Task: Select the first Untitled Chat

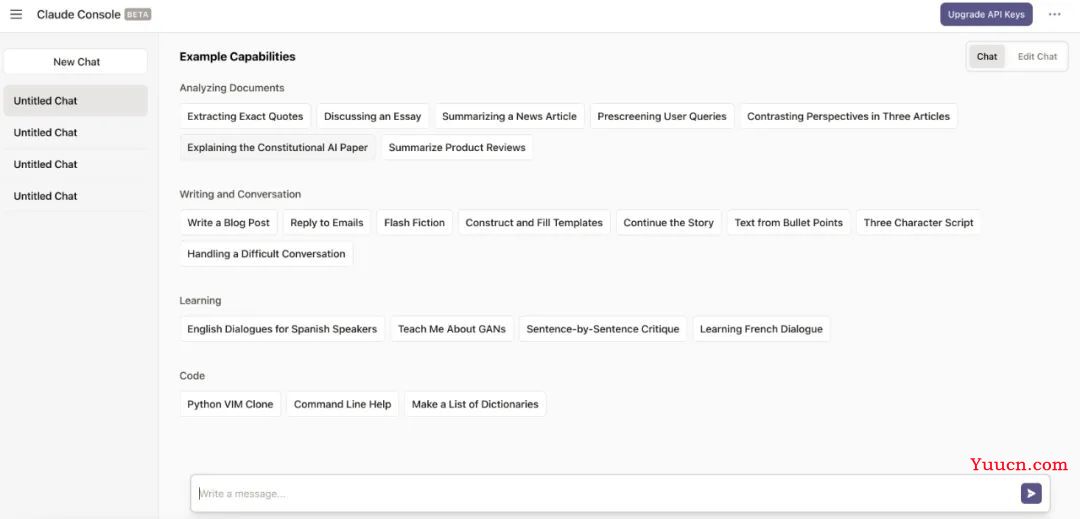Action: (75, 100)
